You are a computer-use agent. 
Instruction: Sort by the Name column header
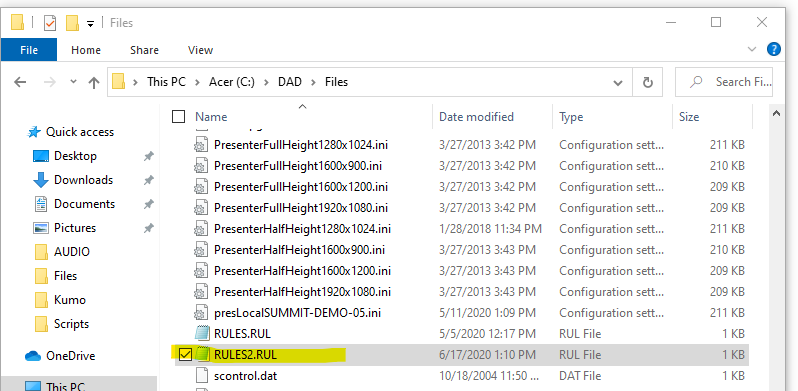click(211, 117)
